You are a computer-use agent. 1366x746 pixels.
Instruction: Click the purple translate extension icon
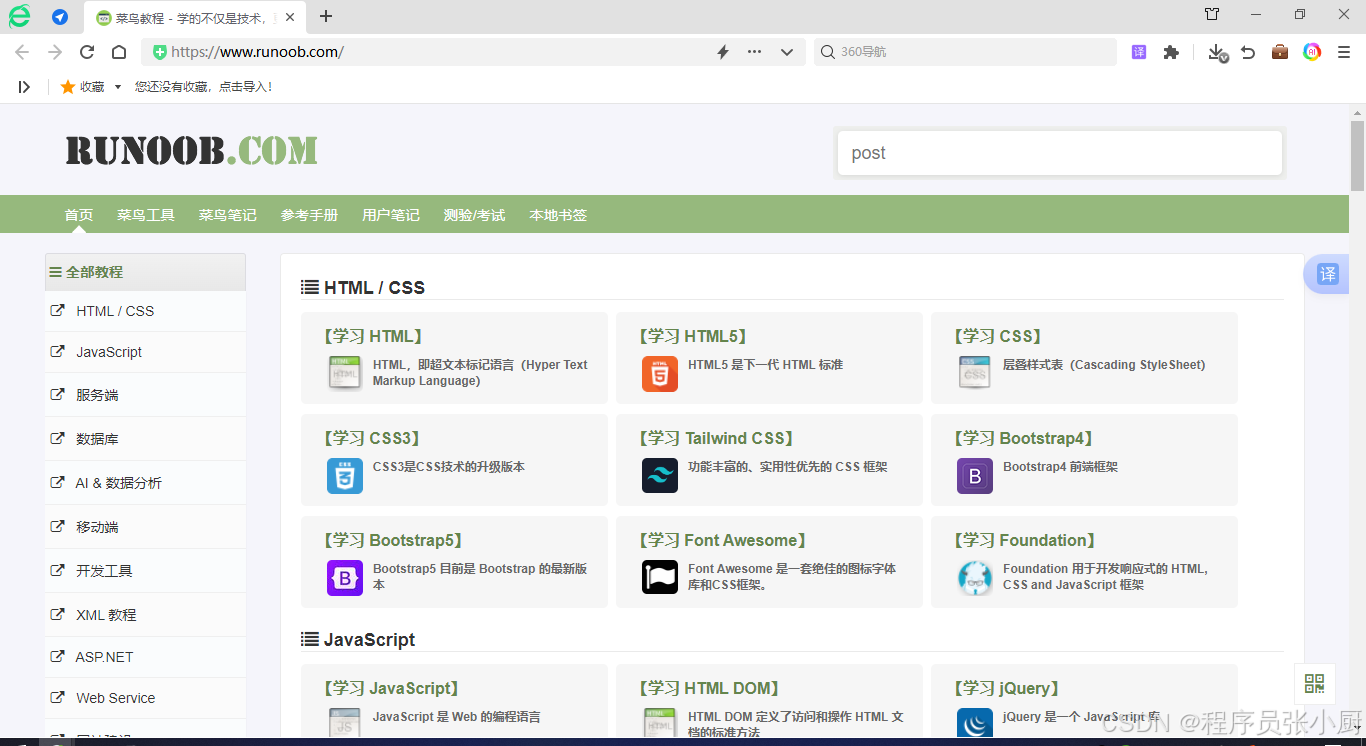1139,52
